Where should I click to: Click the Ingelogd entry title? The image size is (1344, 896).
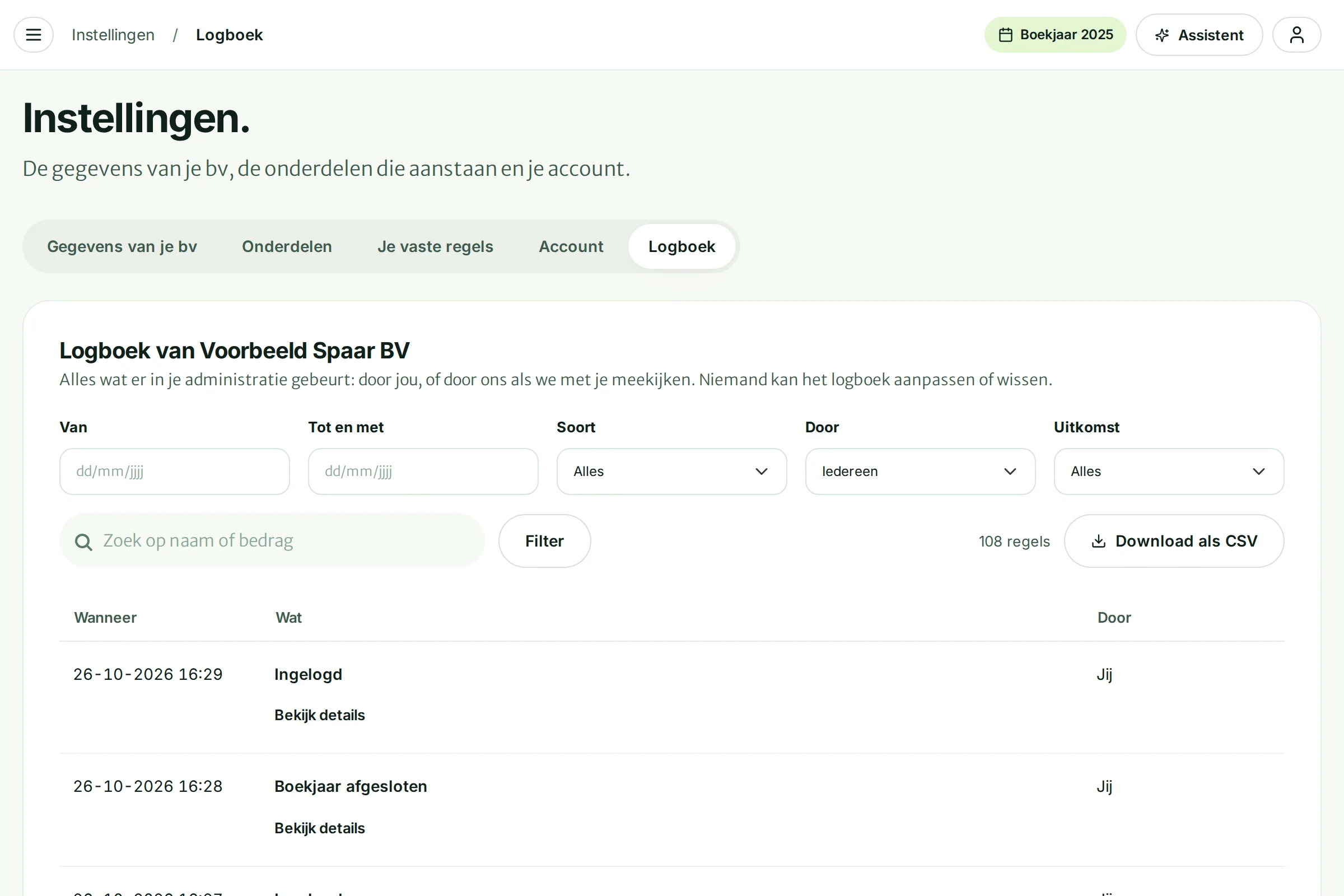click(x=308, y=674)
